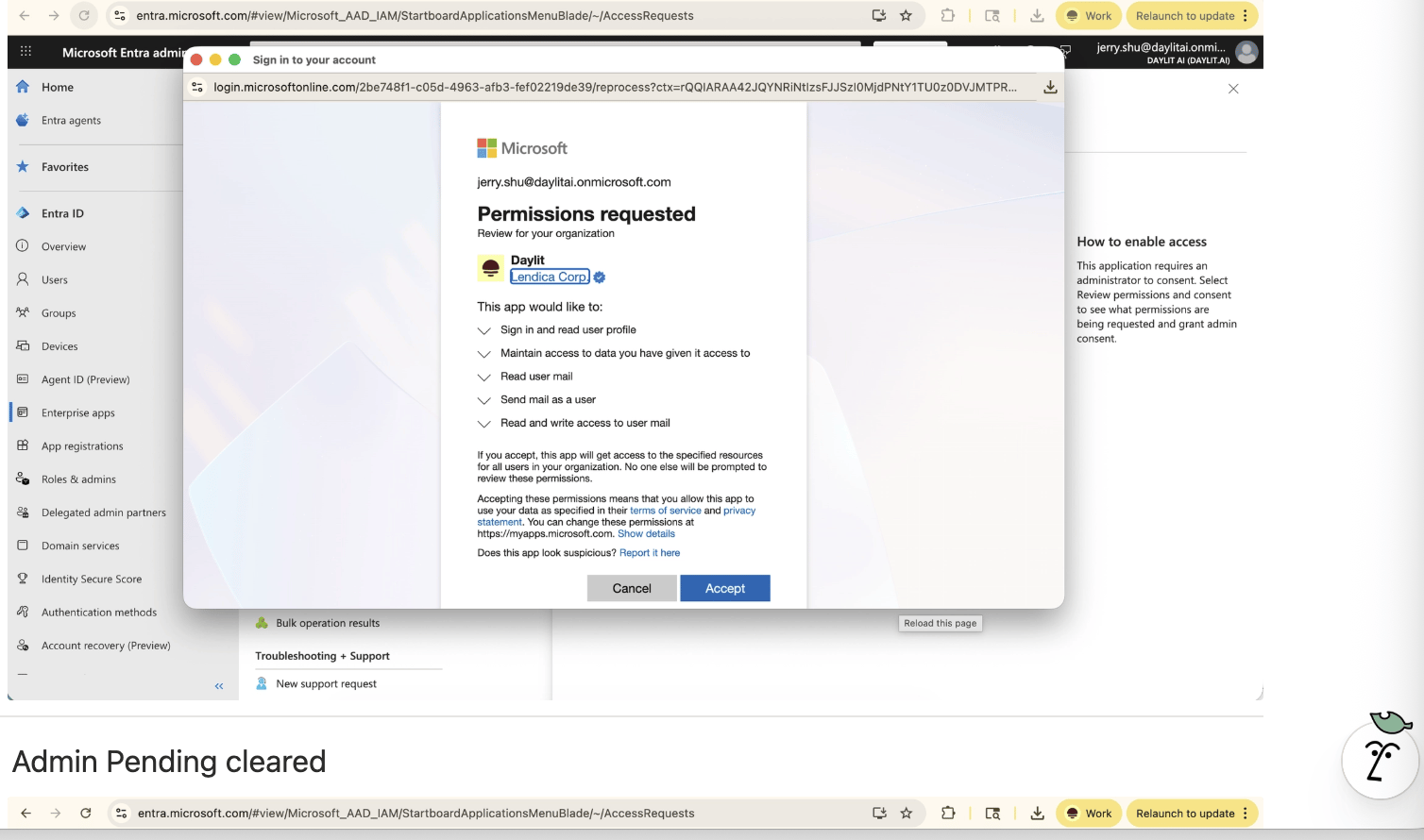Click the Daylit app logo icon
Viewport: 1424px width, 840px height.
[490, 268]
